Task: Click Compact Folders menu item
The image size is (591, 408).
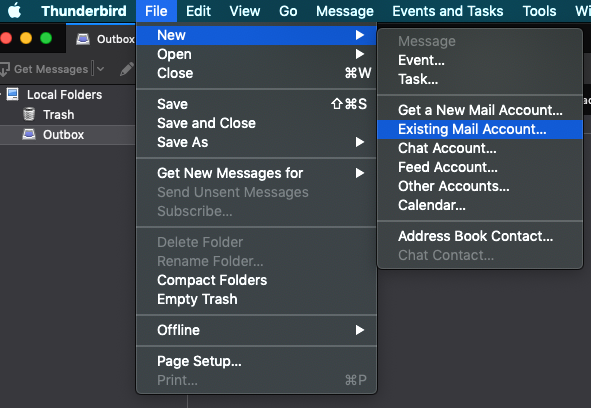Action: (x=256, y=280)
